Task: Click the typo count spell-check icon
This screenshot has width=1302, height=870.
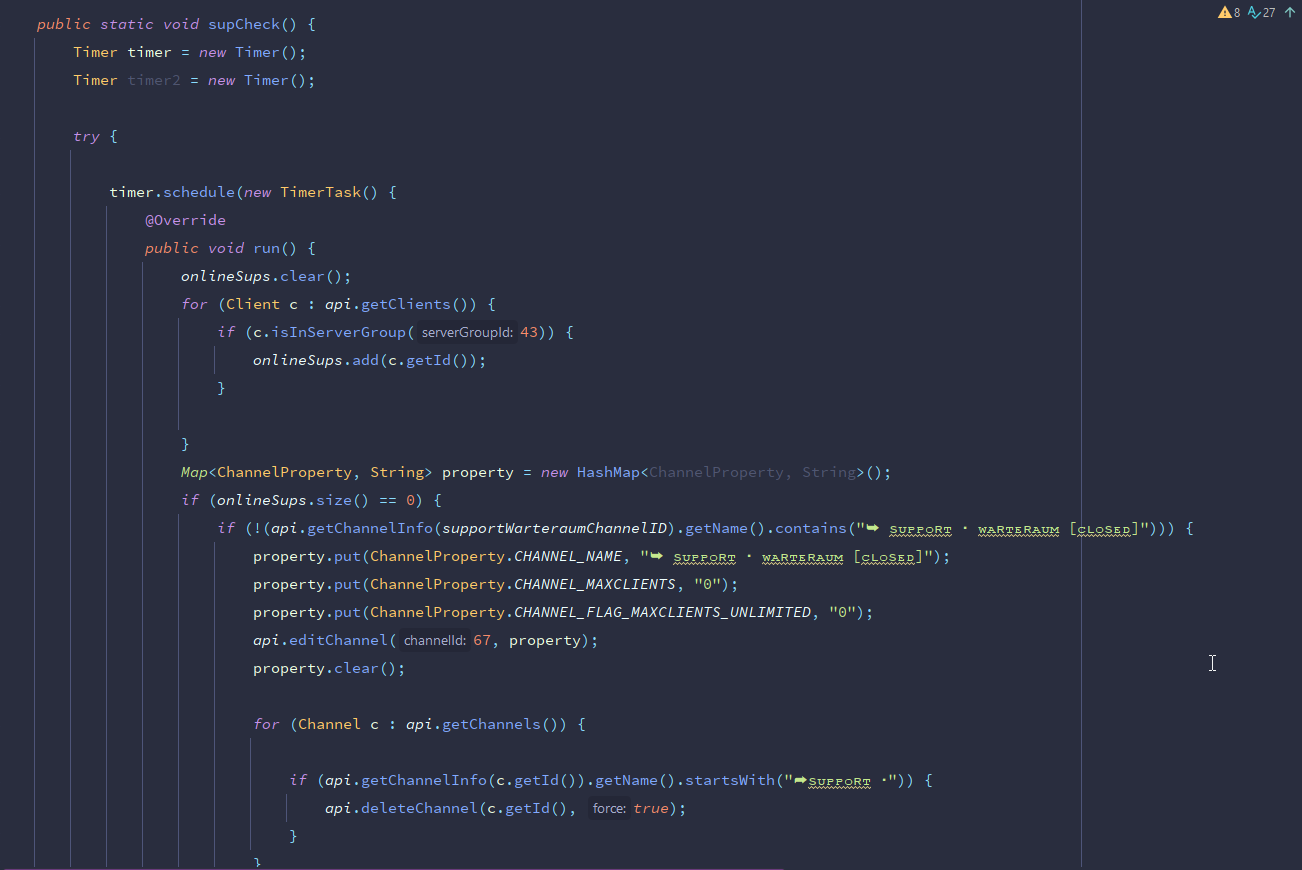Action: click(x=1254, y=13)
